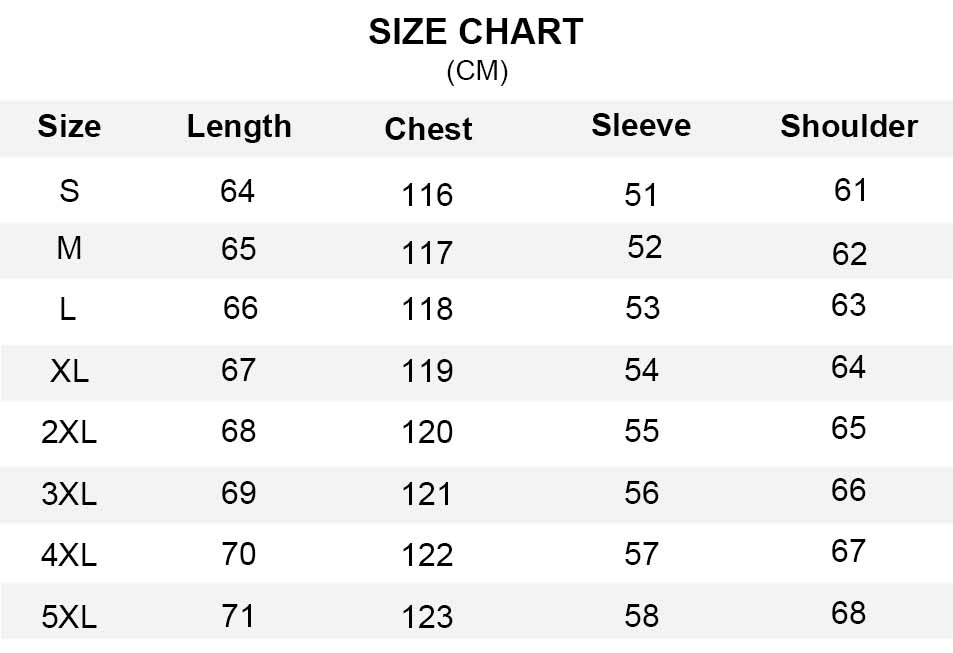Viewport: 953px width, 653px height.
Task: Select the Length column header
Action: [x=239, y=127]
